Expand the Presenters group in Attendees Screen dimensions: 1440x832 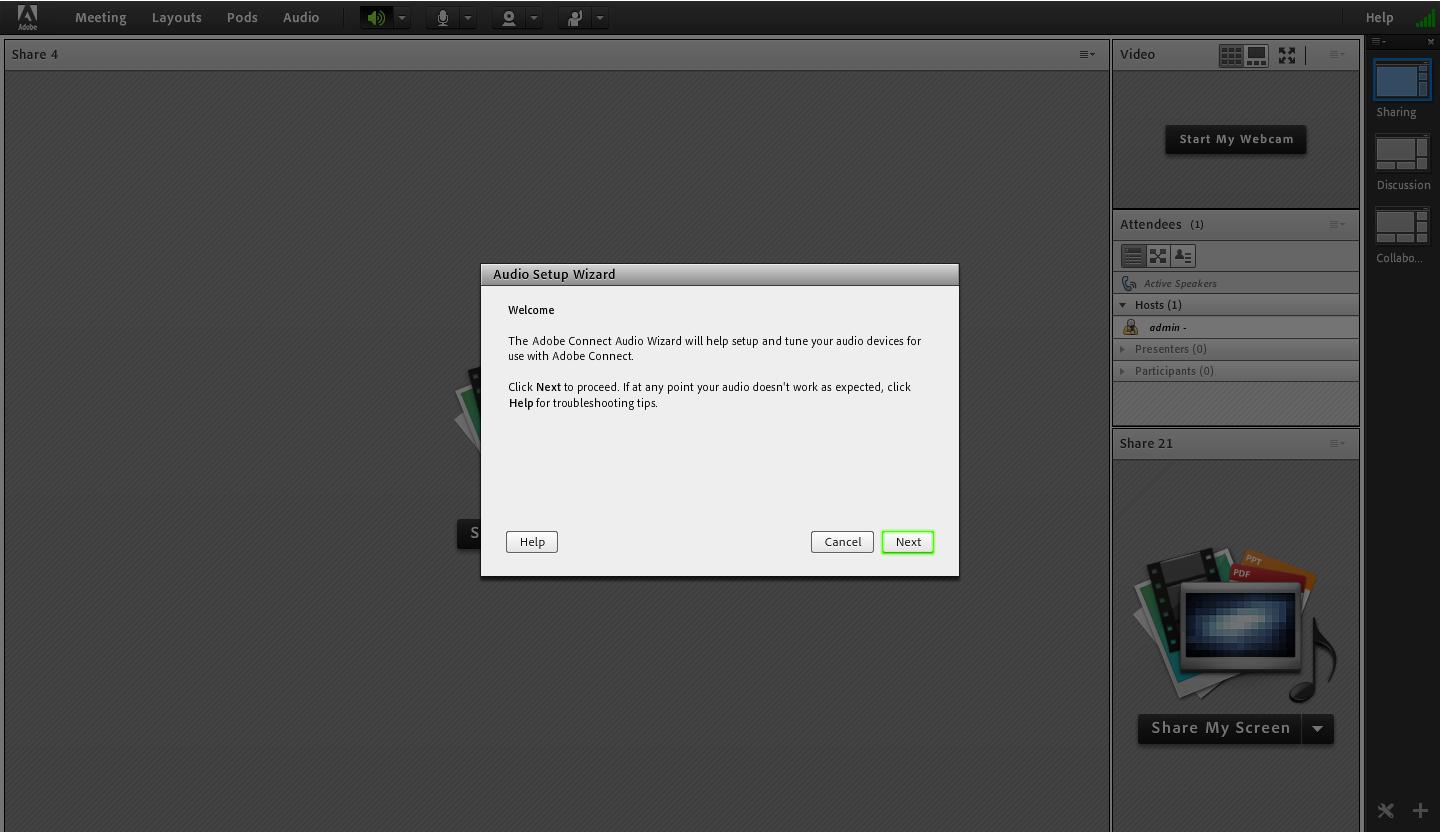tap(1123, 349)
